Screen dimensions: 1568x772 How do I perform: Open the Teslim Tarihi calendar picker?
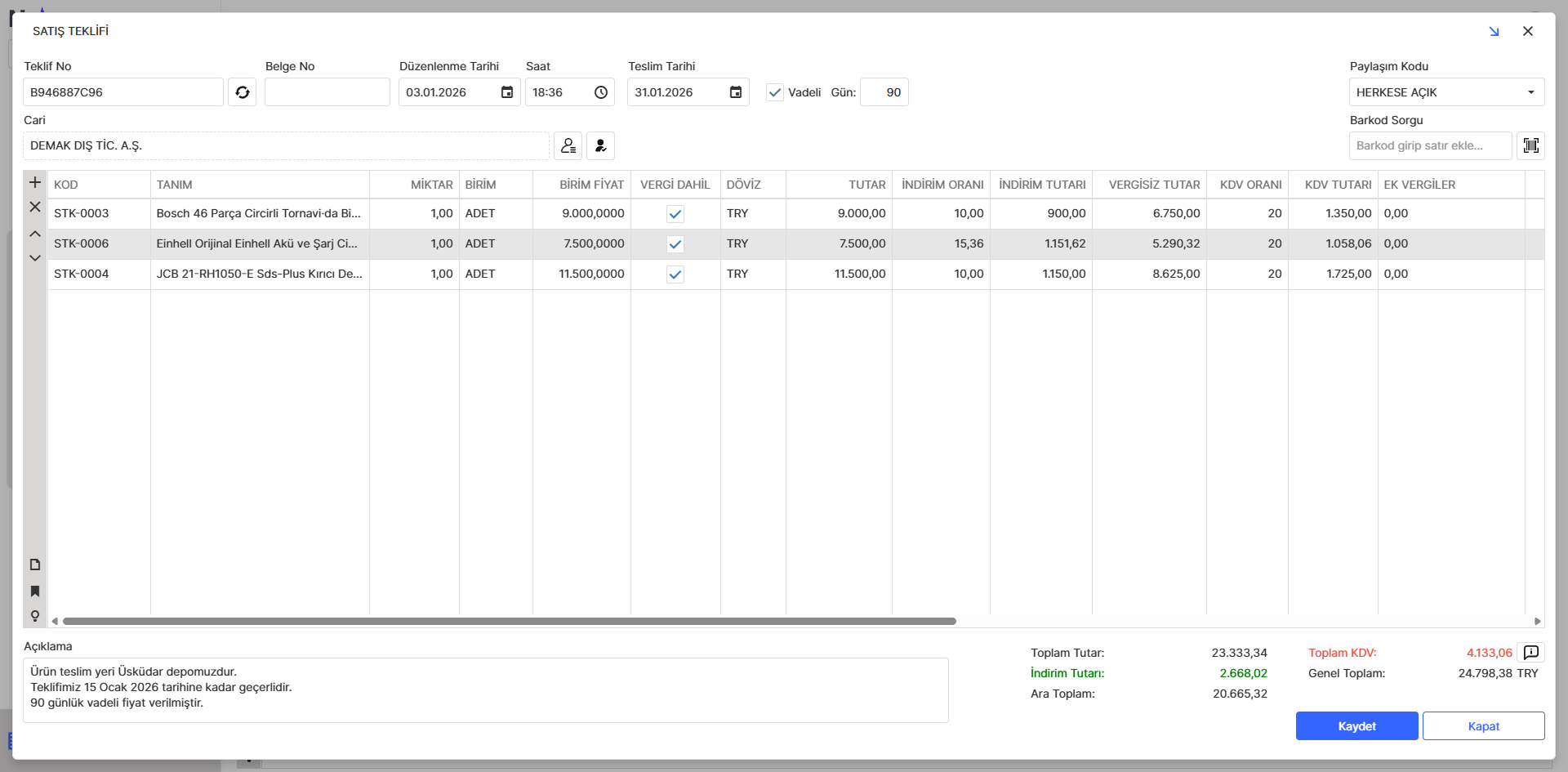pos(736,92)
